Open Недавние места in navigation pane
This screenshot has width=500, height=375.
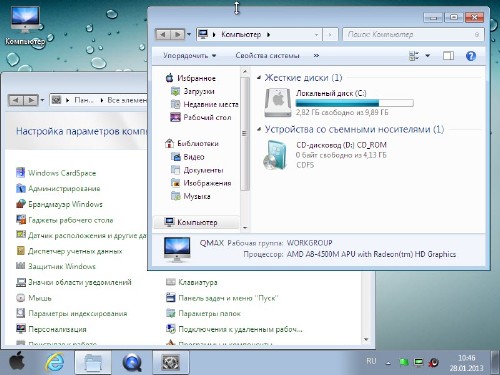(204, 104)
